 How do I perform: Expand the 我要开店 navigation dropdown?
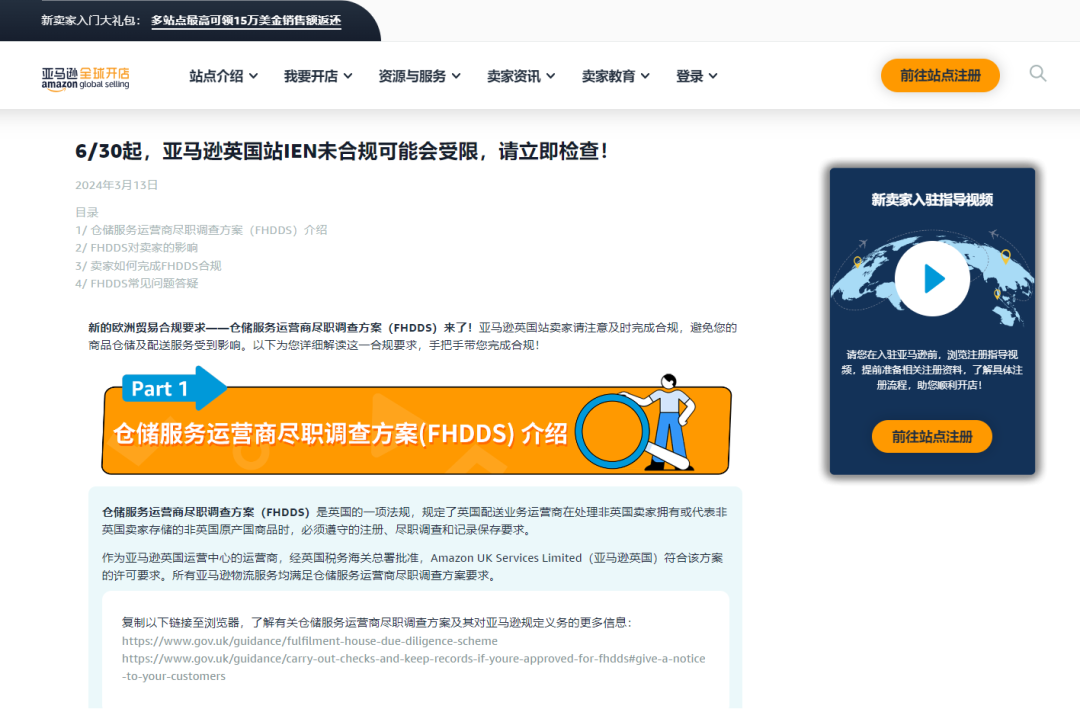[317, 75]
